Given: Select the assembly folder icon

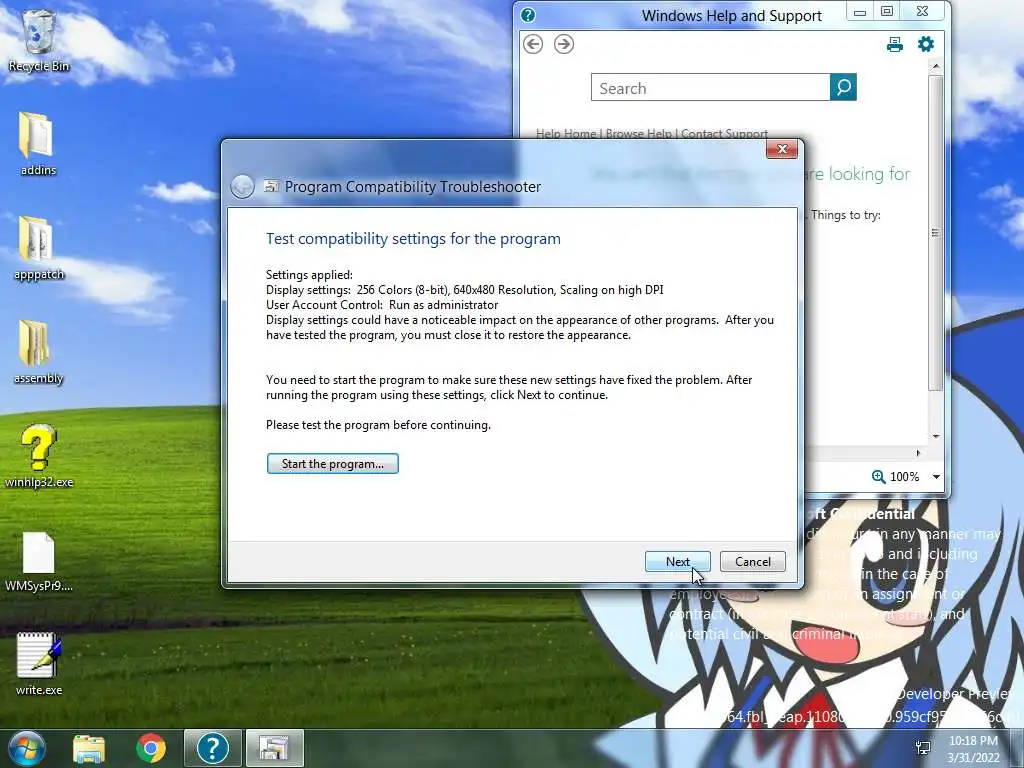Looking at the screenshot, I should click(x=38, y=353).
